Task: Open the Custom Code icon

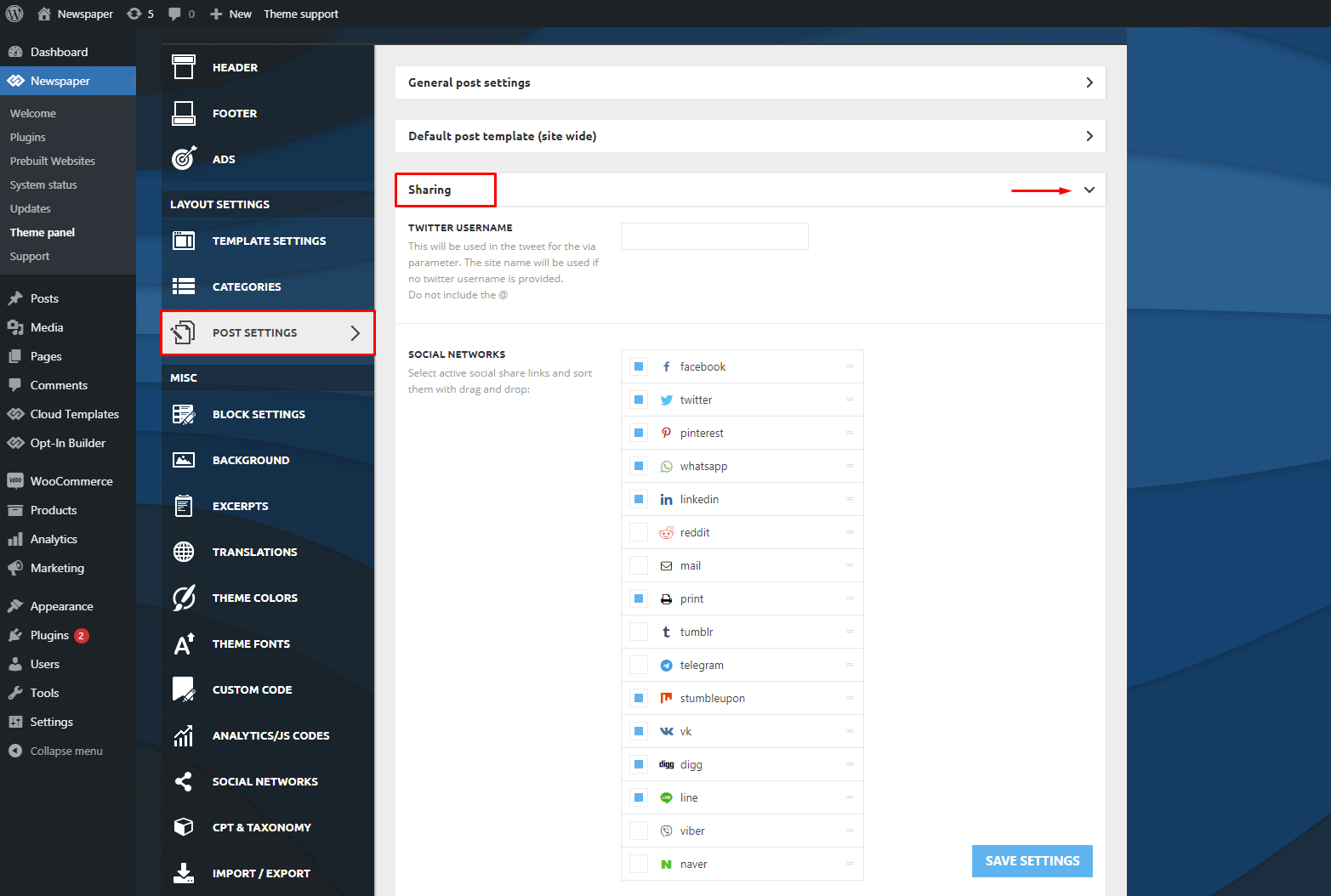Action: point(184,689)
